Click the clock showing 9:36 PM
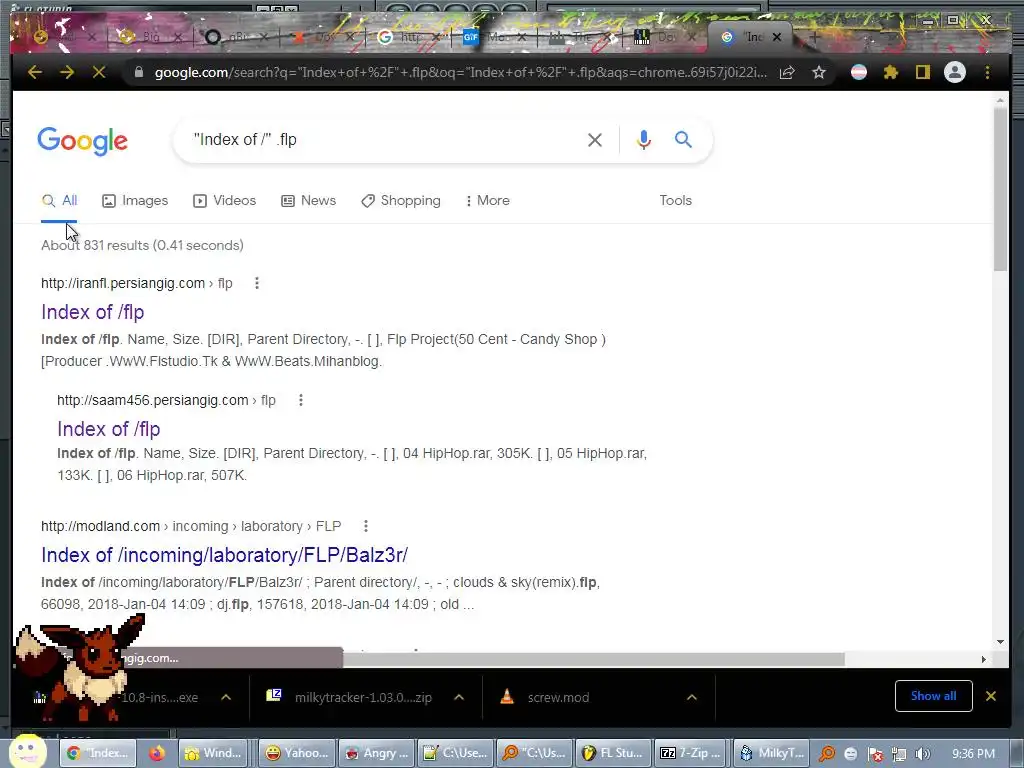 coord(973,754)
